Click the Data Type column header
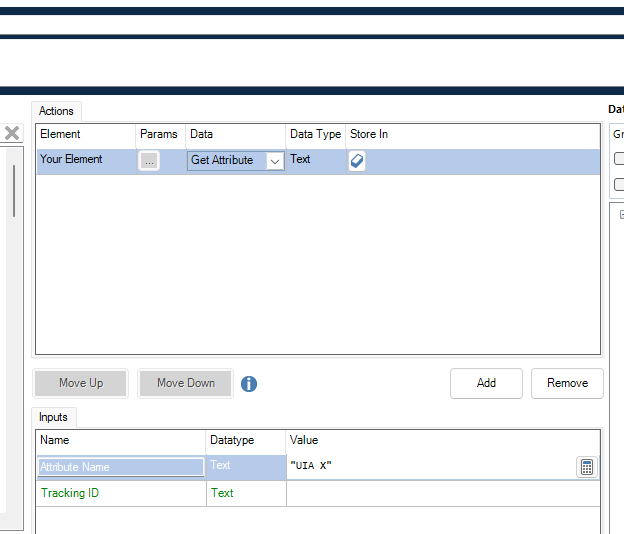This screenshot has height=534, width=624. click(315, 134)
